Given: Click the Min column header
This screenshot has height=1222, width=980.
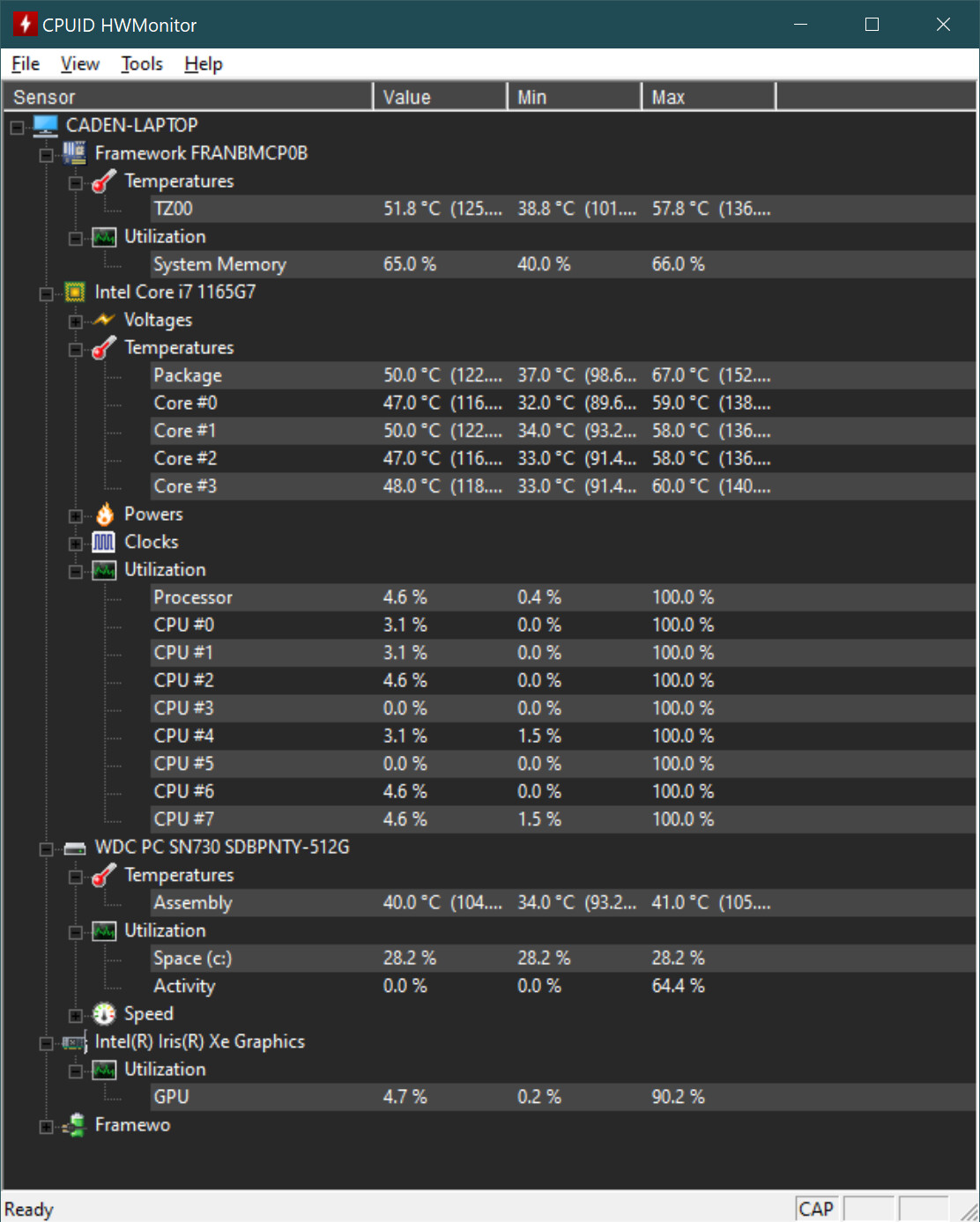Looking at the screenshot, I should click(575, 97).
